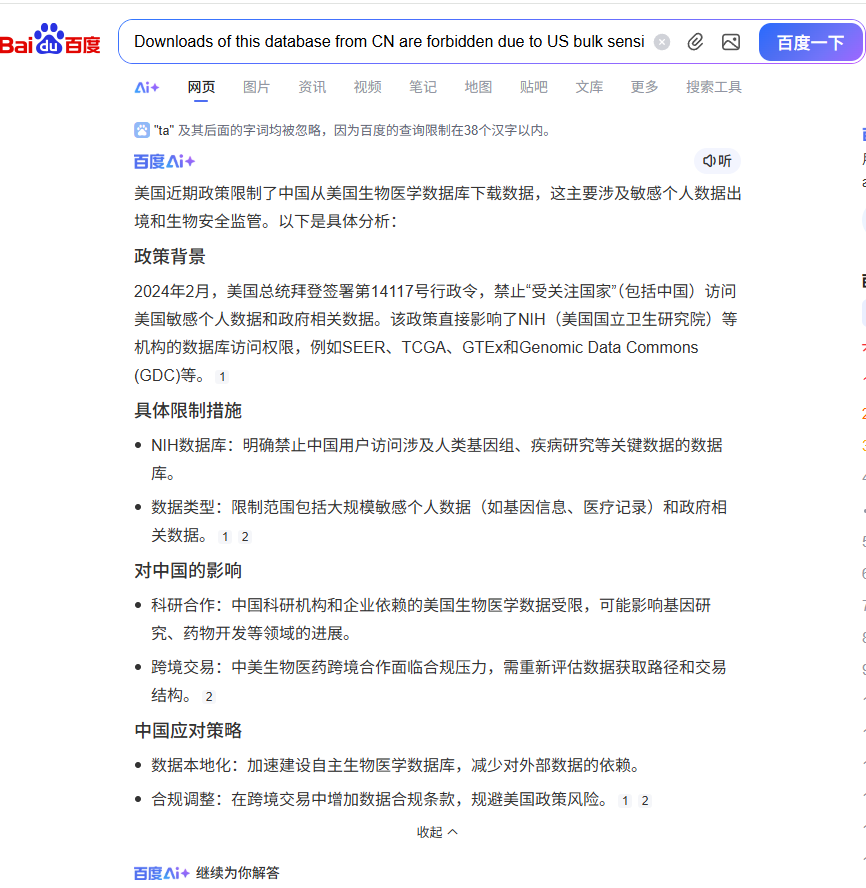The height and width of the screenshot is (888, 866).
Task: Click the text 继续为你解答
Action: pyautogui.click(x=238, y=873)
